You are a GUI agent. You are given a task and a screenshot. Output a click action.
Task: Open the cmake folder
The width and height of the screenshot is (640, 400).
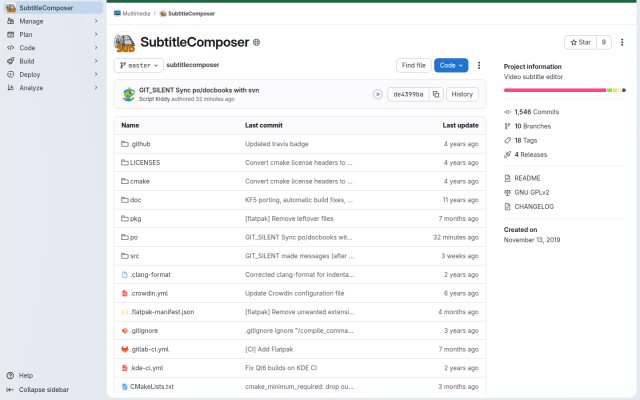click(140, 181)
